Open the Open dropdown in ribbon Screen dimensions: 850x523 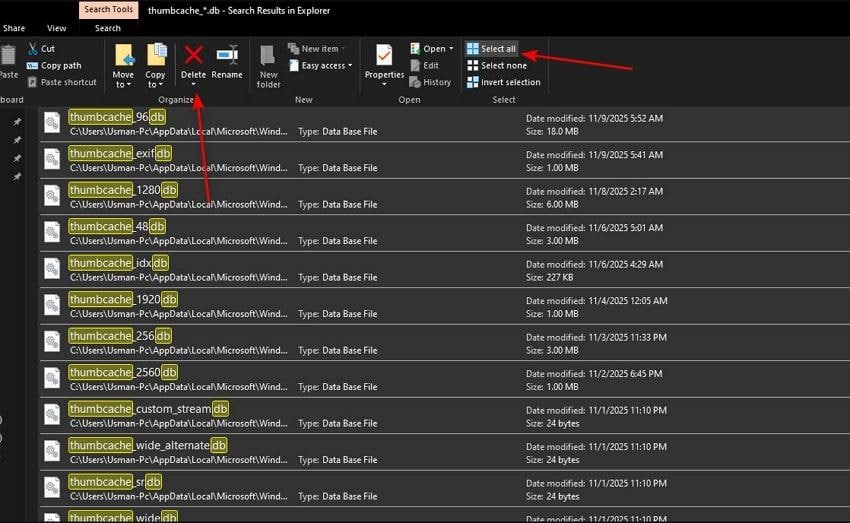(x=432, y=49)
